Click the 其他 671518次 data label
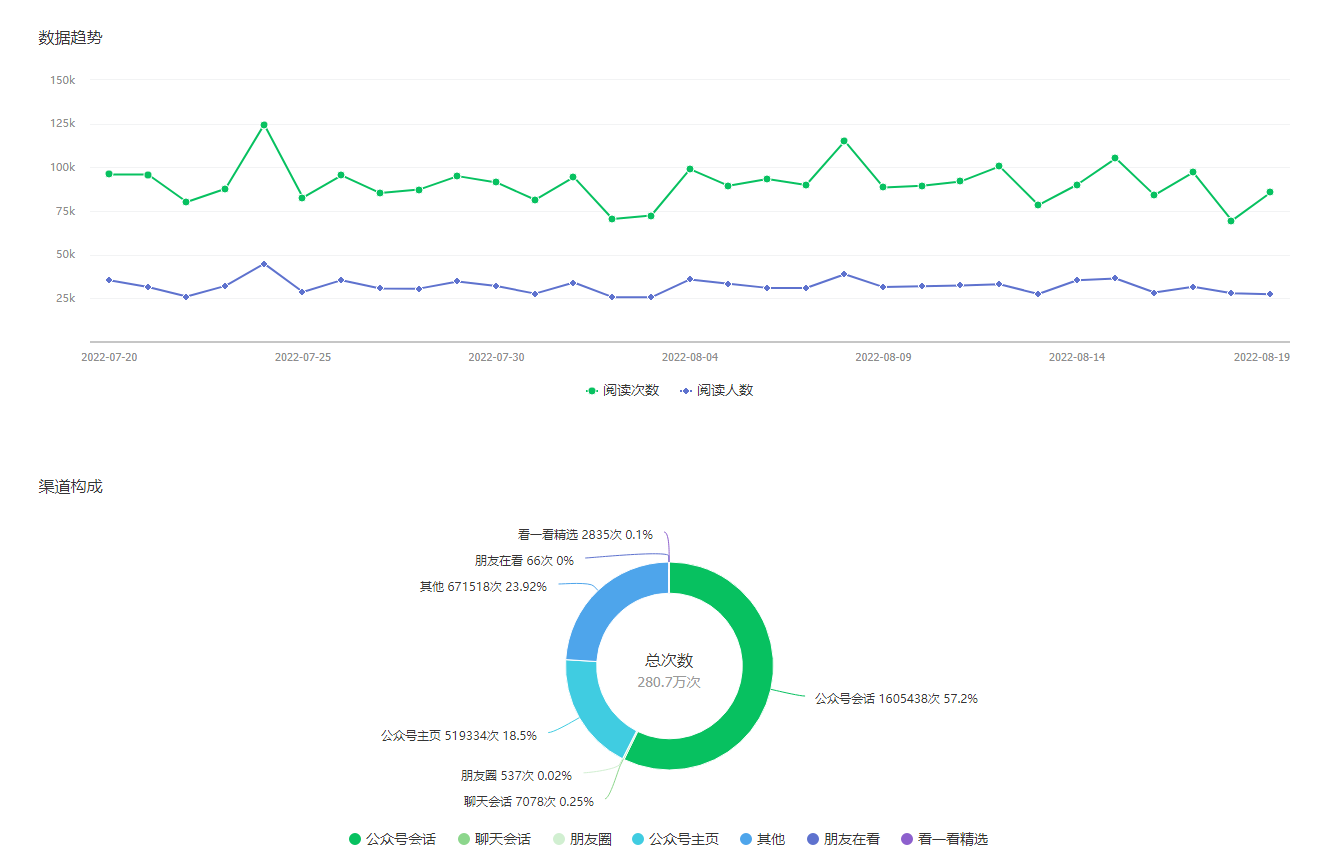Image resolution: width=1336 pixels, height=857 pixels. click(483, 587)
